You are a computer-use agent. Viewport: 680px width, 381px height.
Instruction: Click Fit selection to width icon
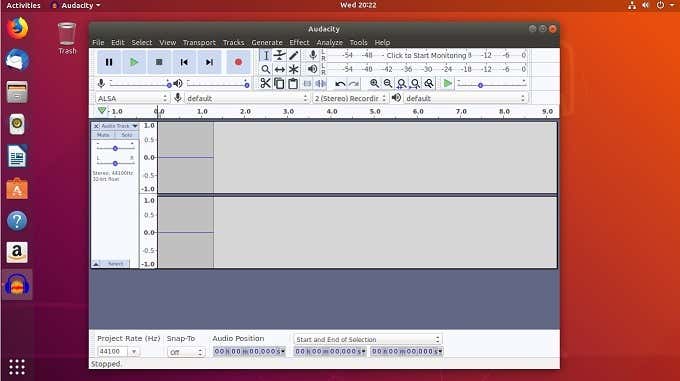click(x=402, y=83)
